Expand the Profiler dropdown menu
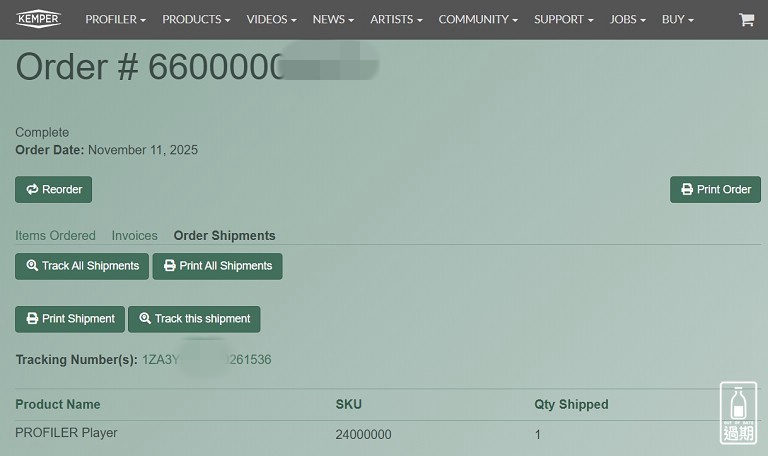 pyautogui.click(x=115, y=20)
